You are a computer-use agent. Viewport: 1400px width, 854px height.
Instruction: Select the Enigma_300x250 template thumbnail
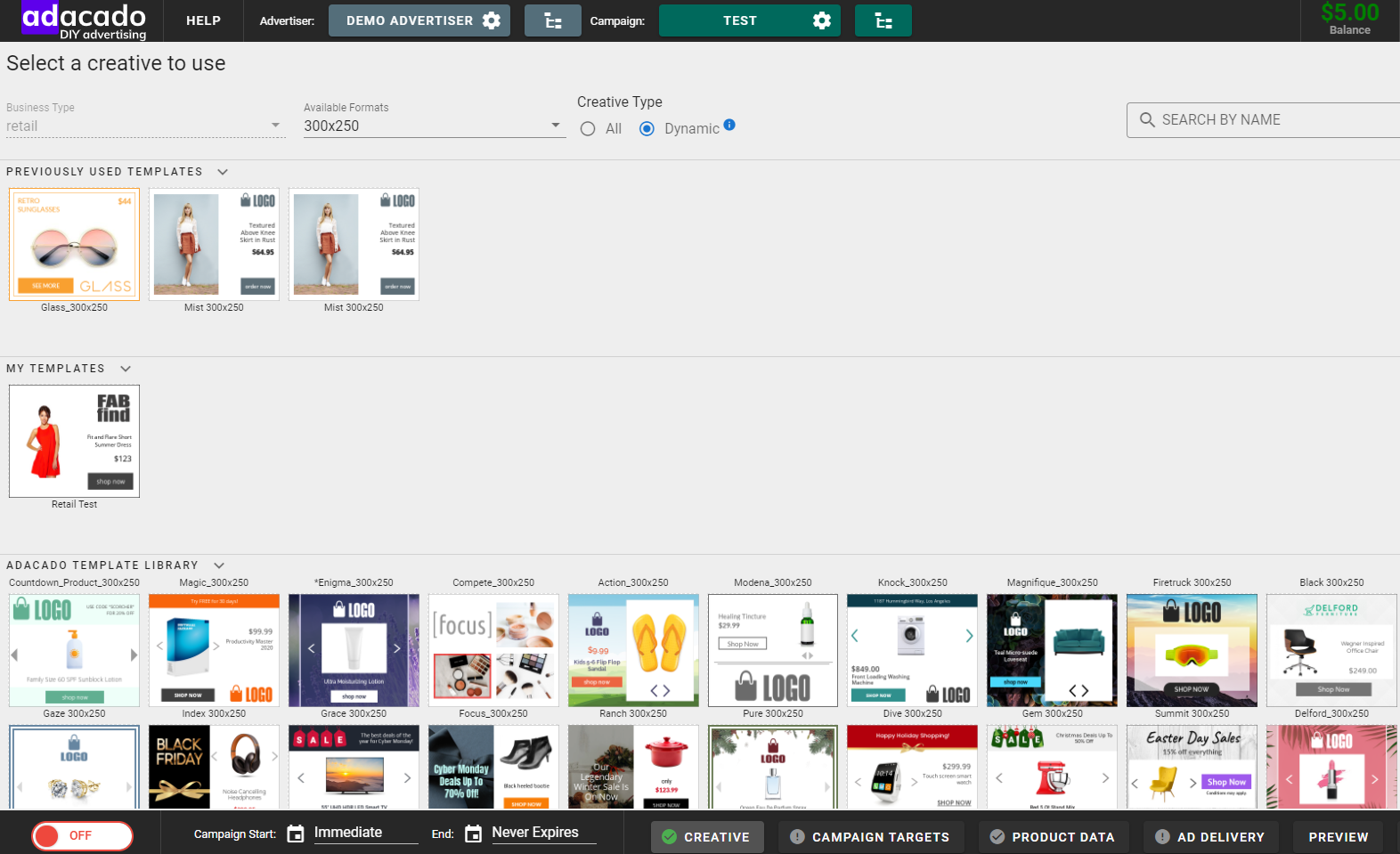(x=354, y=651)
